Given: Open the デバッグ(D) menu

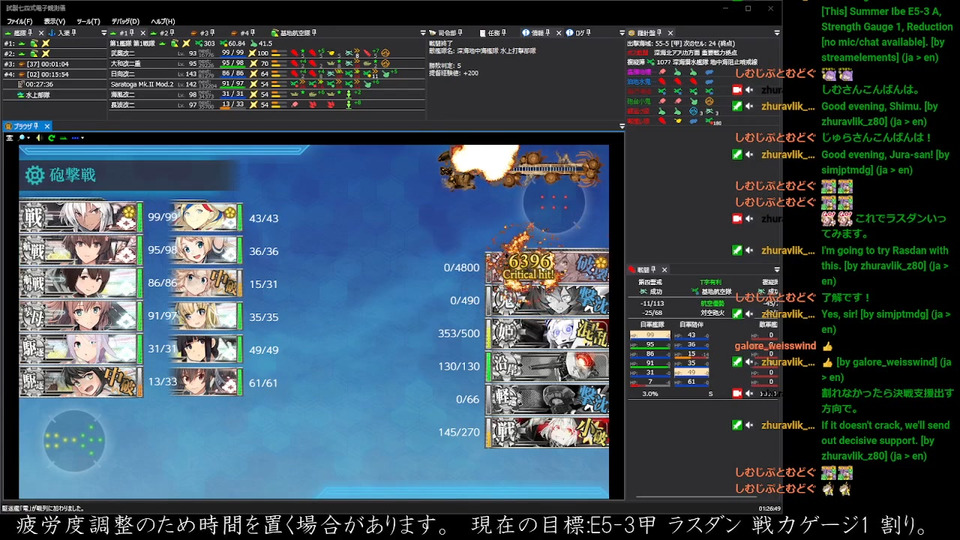Looking at the screenshot, I should click(x=125, y=21).
